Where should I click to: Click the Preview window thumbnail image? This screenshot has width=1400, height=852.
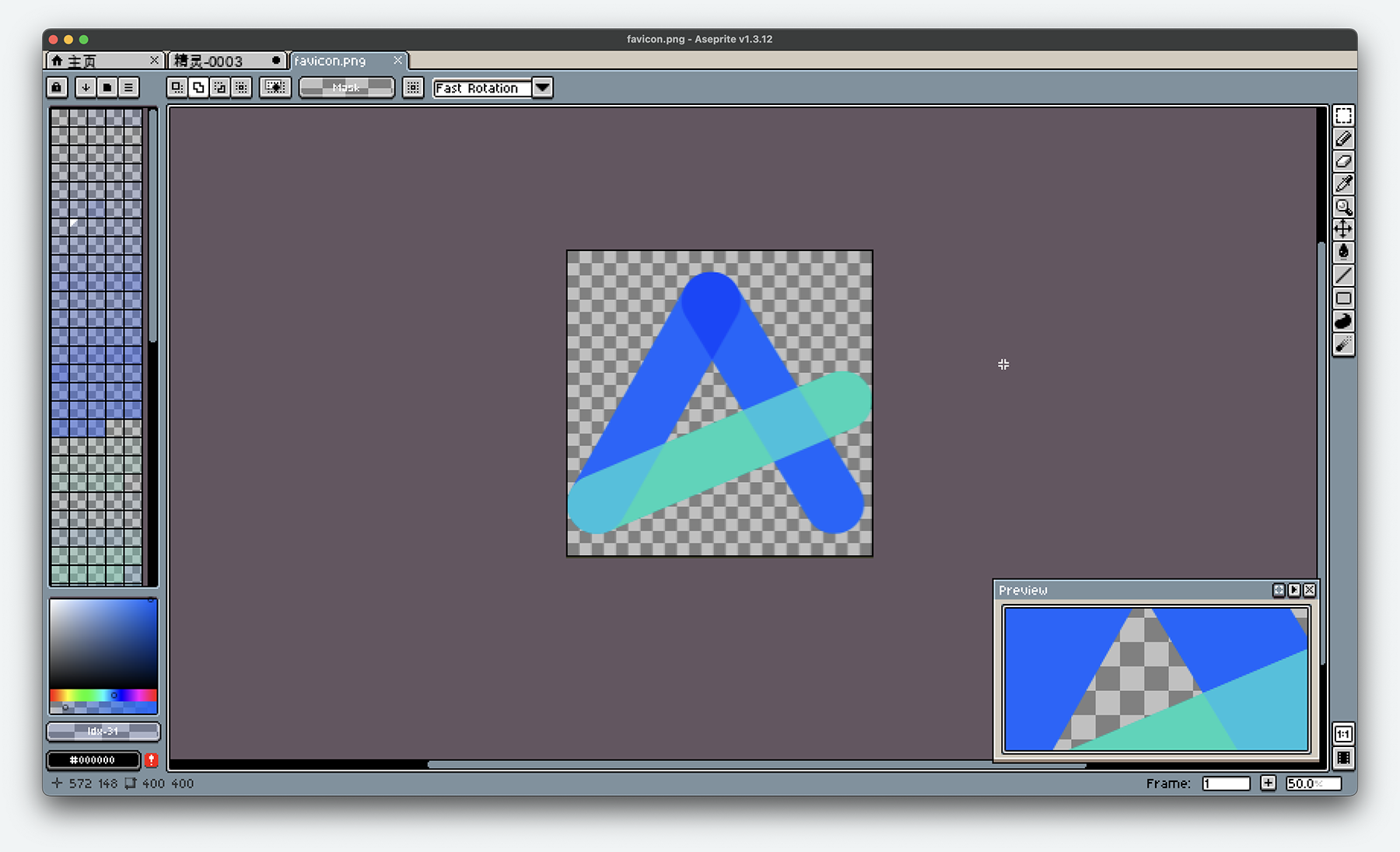point(1157,679)
